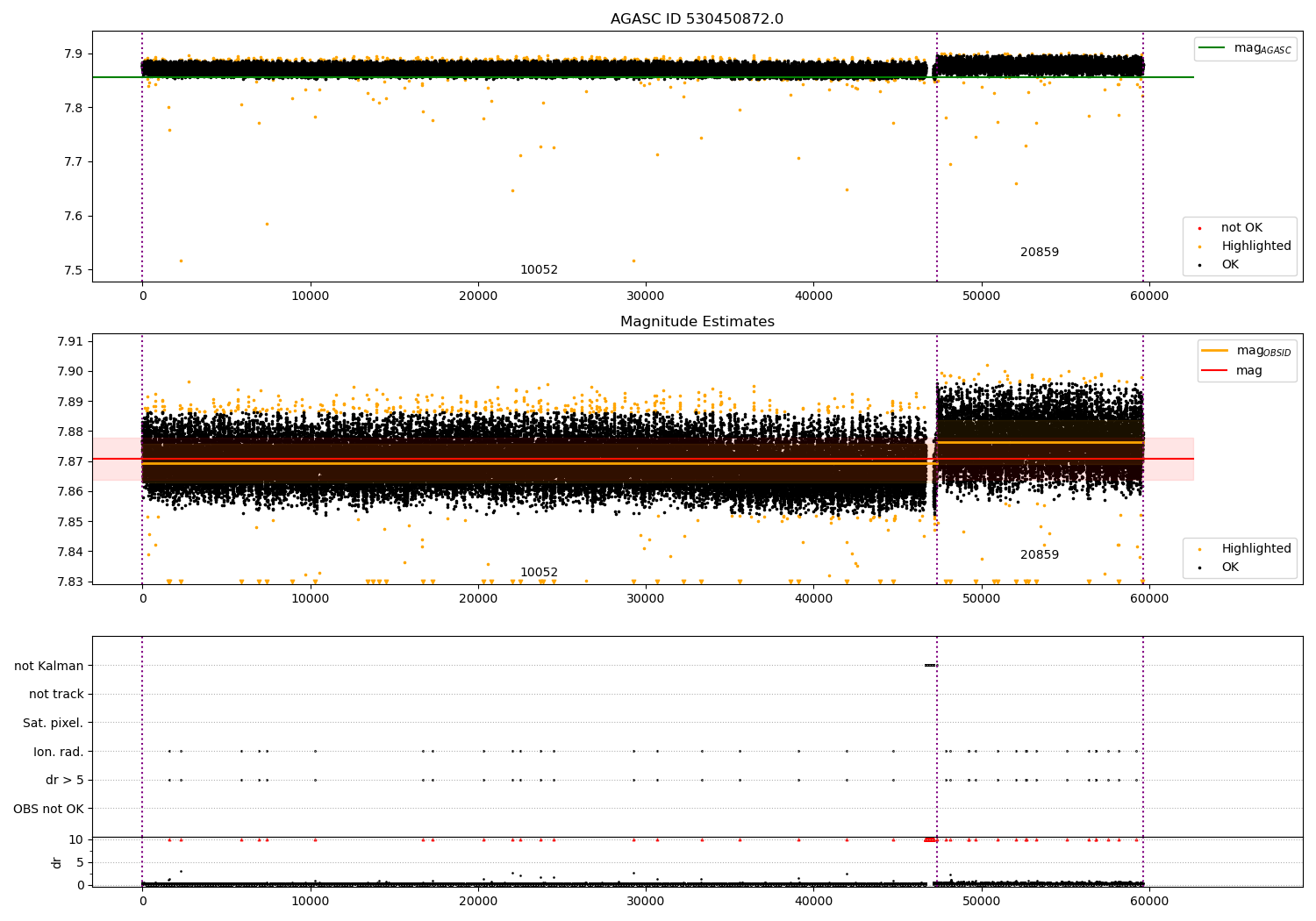
Task: Click the 10052 annotation in Magnitude Estimates plot
Action: pos(539,573)
